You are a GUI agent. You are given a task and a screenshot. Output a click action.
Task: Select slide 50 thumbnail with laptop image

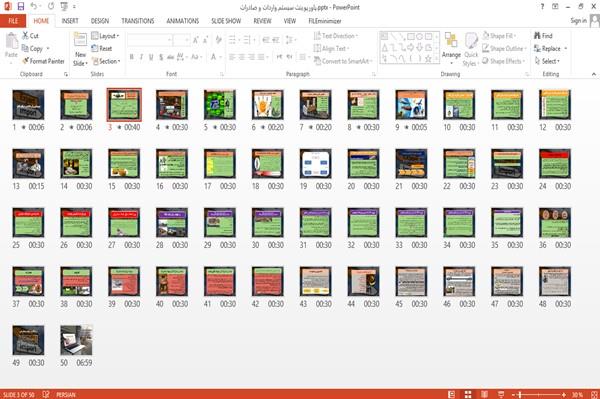[76, 340]
